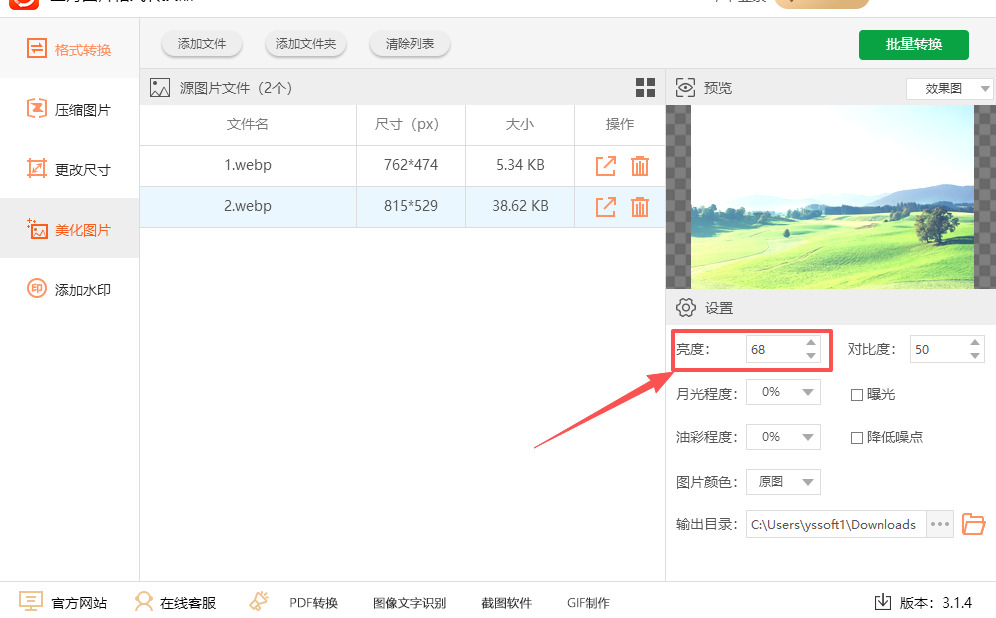Screen dimensions: 996x618
Task: Click the 添加水印 stamp icon
Action: click(37, 288)
